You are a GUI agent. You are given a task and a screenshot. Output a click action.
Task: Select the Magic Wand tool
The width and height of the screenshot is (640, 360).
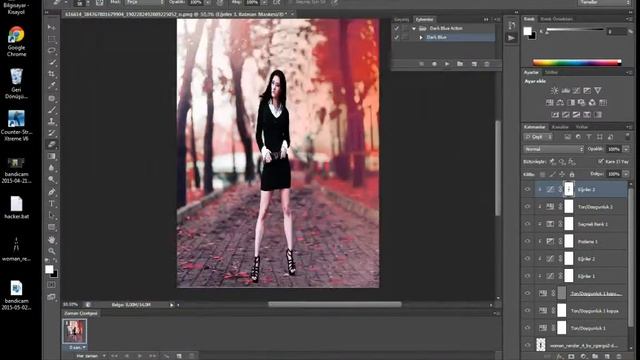51,62
